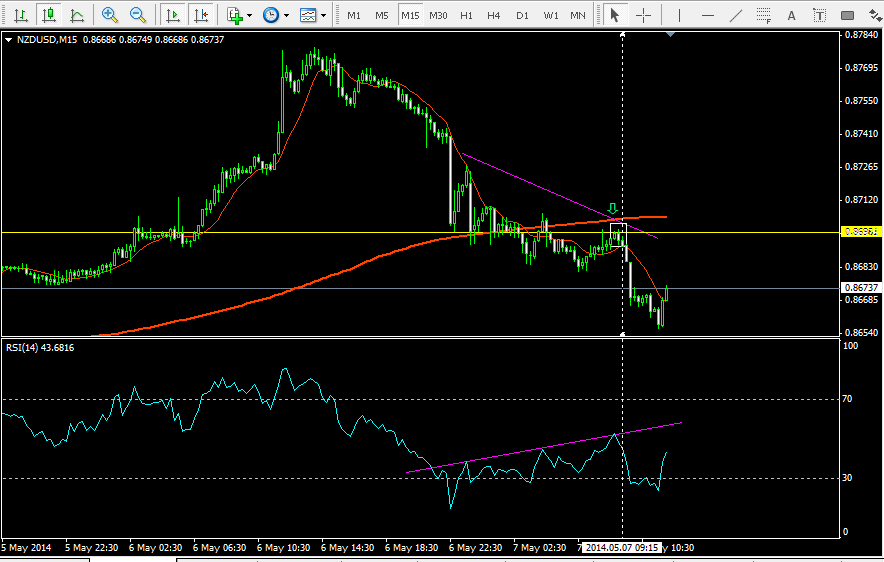Click the chart shift triangle marker
Screen dimensions: 884x562
tap(670, 35)
